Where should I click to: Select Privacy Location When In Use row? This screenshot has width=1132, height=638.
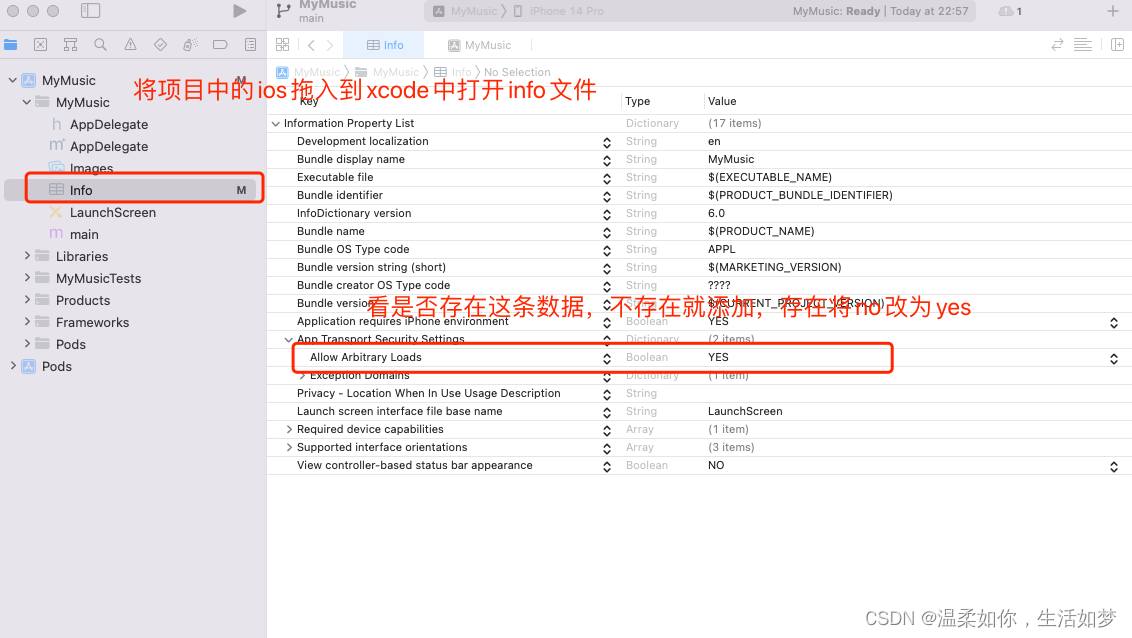coord(699,393)
